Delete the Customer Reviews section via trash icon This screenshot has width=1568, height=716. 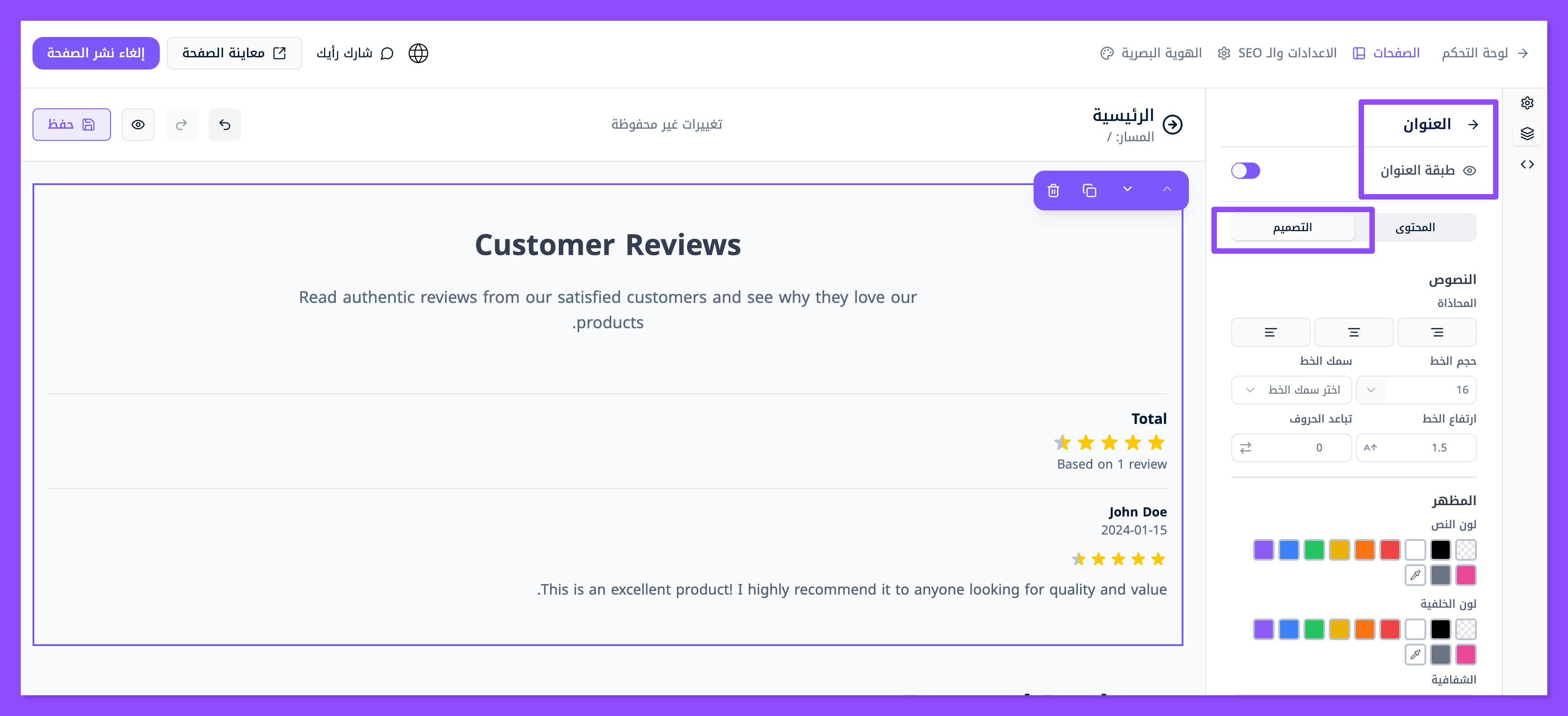point(1053,191)
